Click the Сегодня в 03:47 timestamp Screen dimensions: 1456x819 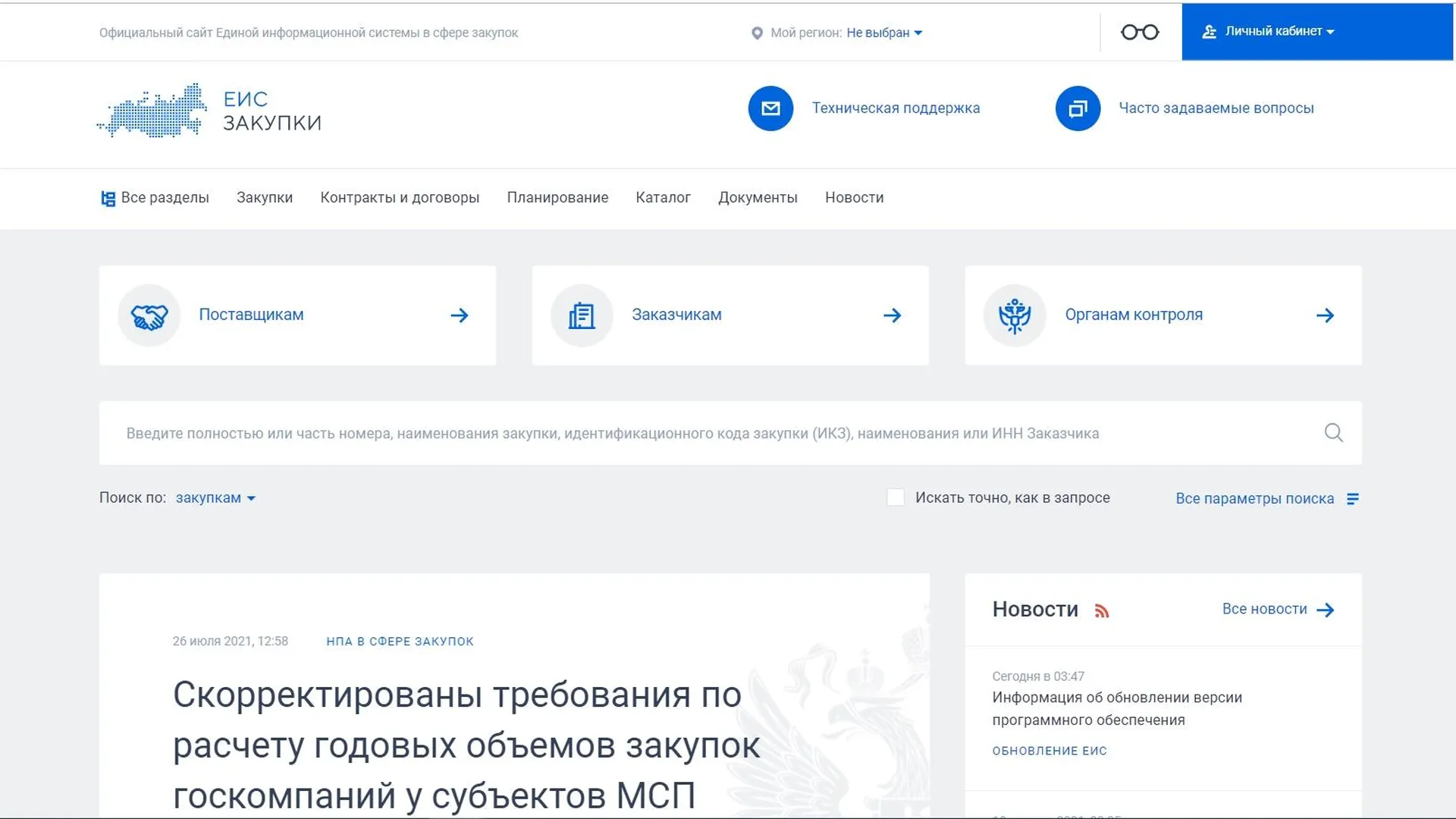[1038, 676]
